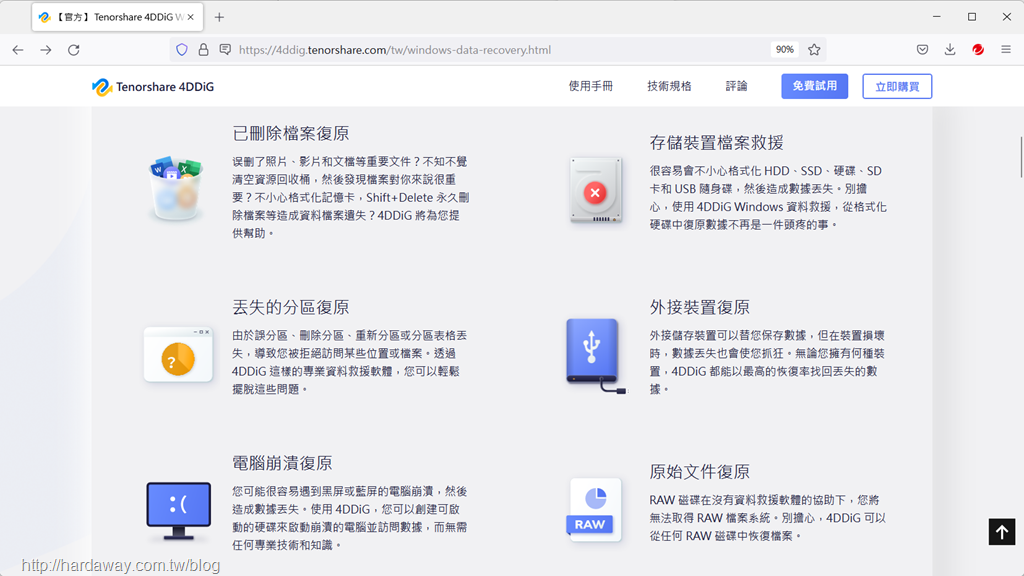Click the 免費試用 button
The height and width of the screenshot is (576, 1024).
point(814,86)
